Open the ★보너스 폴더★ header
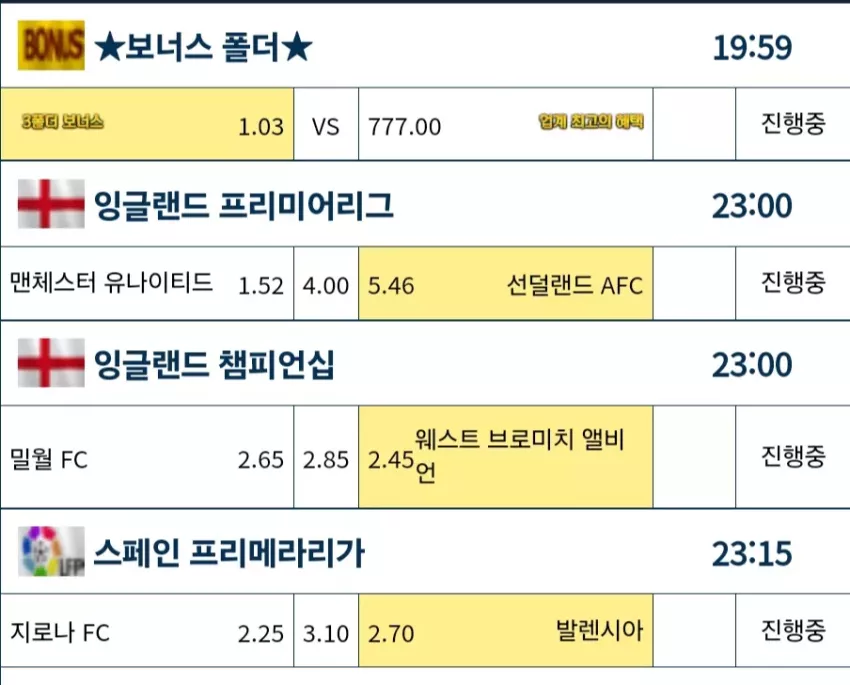Viewport: 850px width, 685px height. (425, 46)
